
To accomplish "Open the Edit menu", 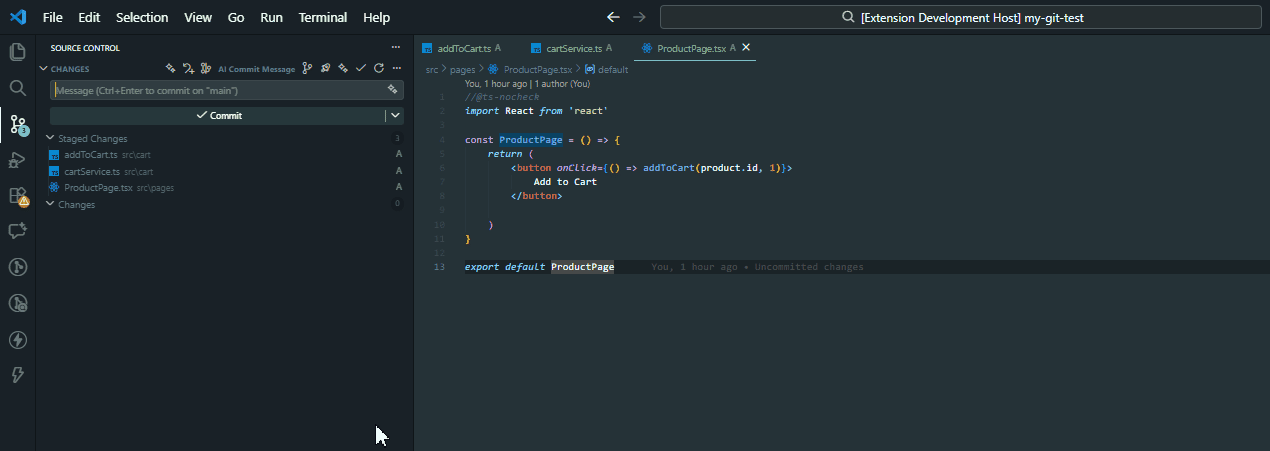I will click(x=89, y=17).
